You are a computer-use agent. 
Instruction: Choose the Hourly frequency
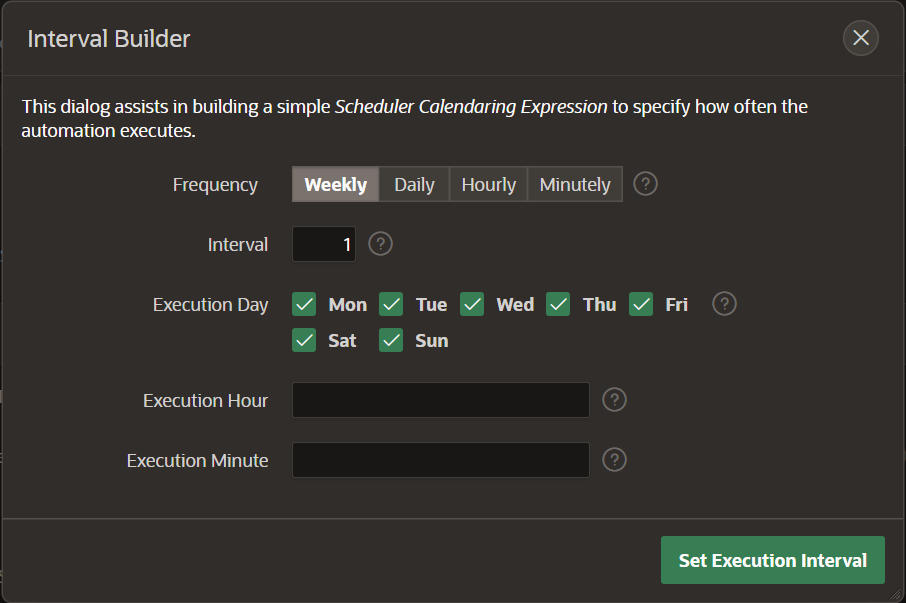point(488,184)
